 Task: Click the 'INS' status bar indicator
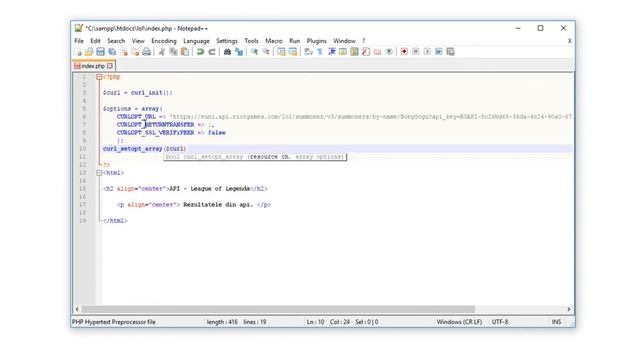point(556,322)
